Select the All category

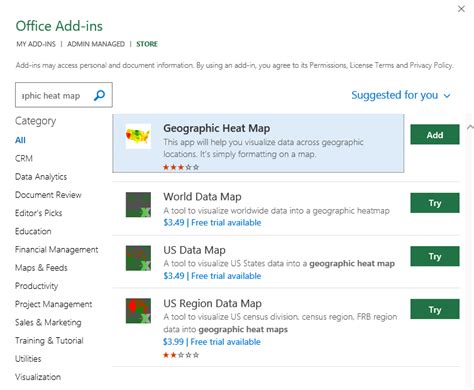pos(20,140)
